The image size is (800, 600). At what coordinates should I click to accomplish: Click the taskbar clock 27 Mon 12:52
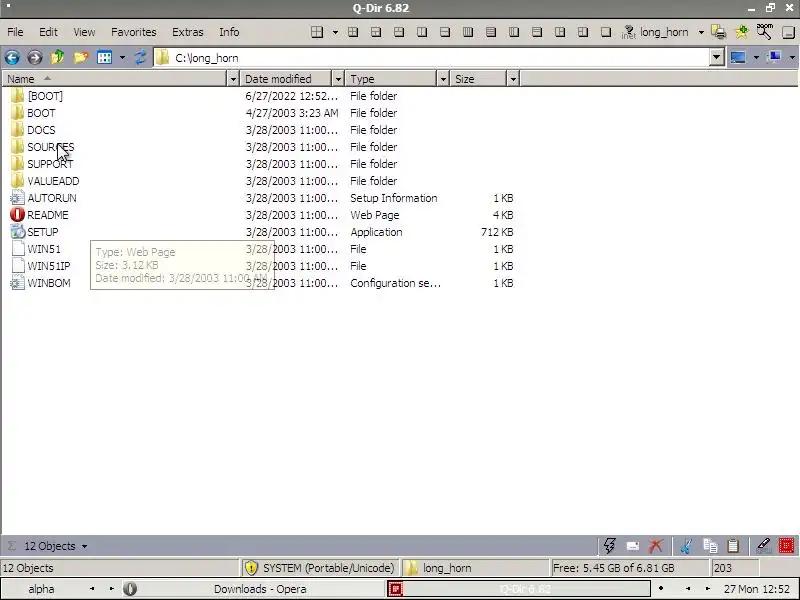pos(757,589)
